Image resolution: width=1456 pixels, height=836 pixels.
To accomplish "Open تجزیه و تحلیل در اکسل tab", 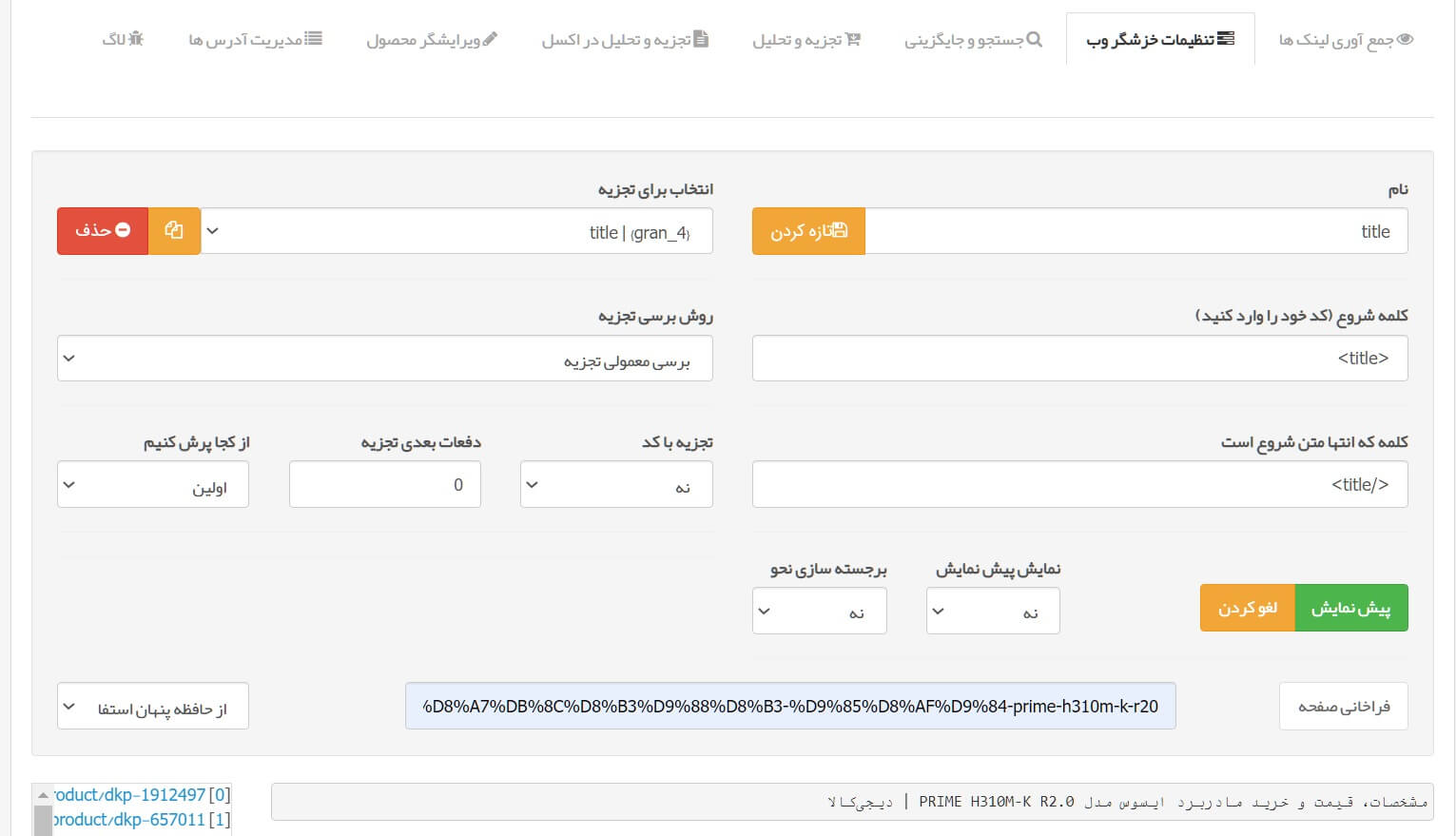I will click(x=625, y=39).
